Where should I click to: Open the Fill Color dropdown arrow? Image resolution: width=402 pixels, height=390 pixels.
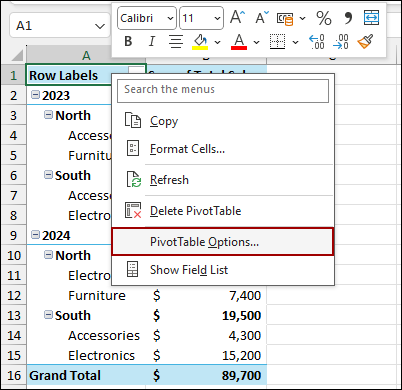[217, 42]
